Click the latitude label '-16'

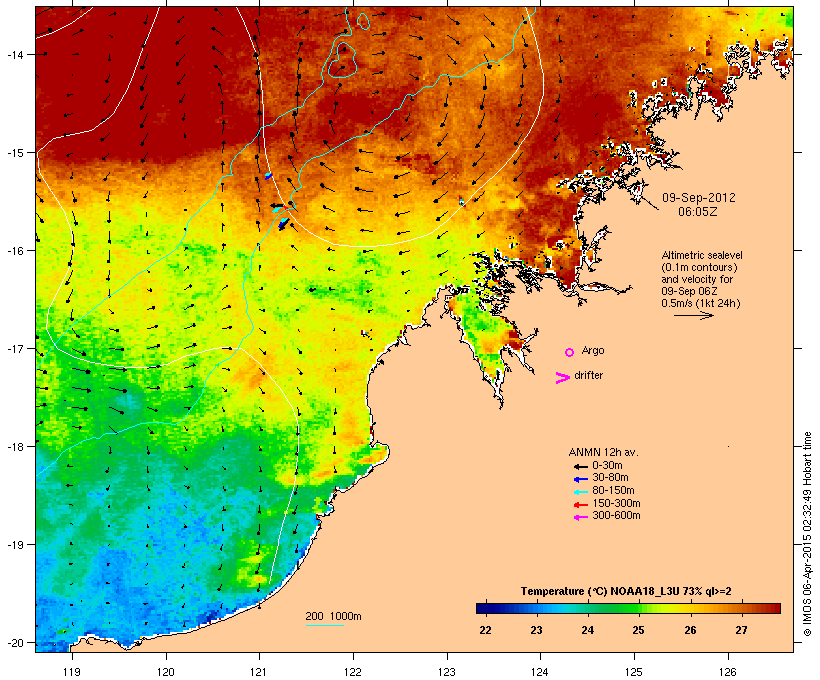[14, 251]
